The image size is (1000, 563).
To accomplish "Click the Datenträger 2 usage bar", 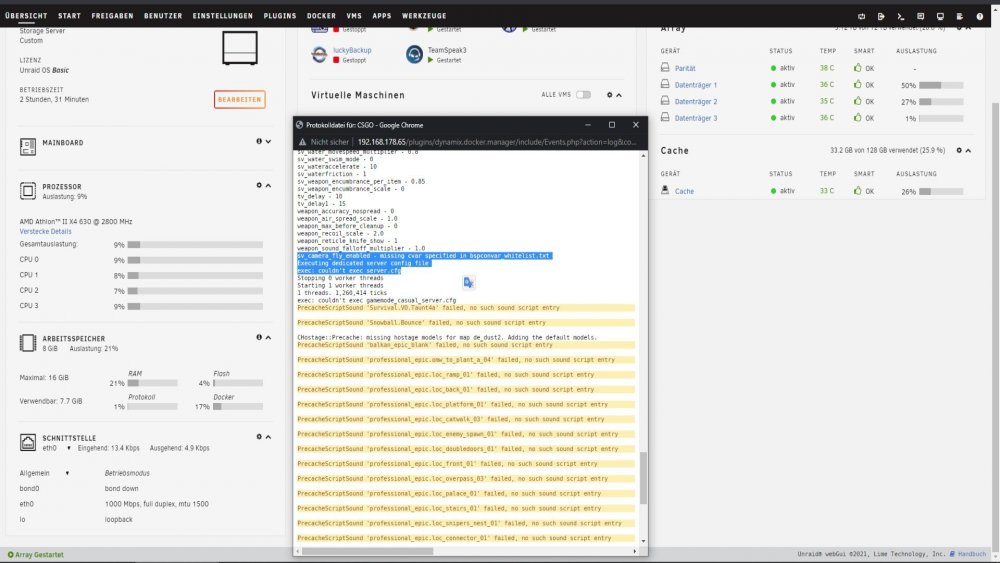I will click(x=941, y=102).
